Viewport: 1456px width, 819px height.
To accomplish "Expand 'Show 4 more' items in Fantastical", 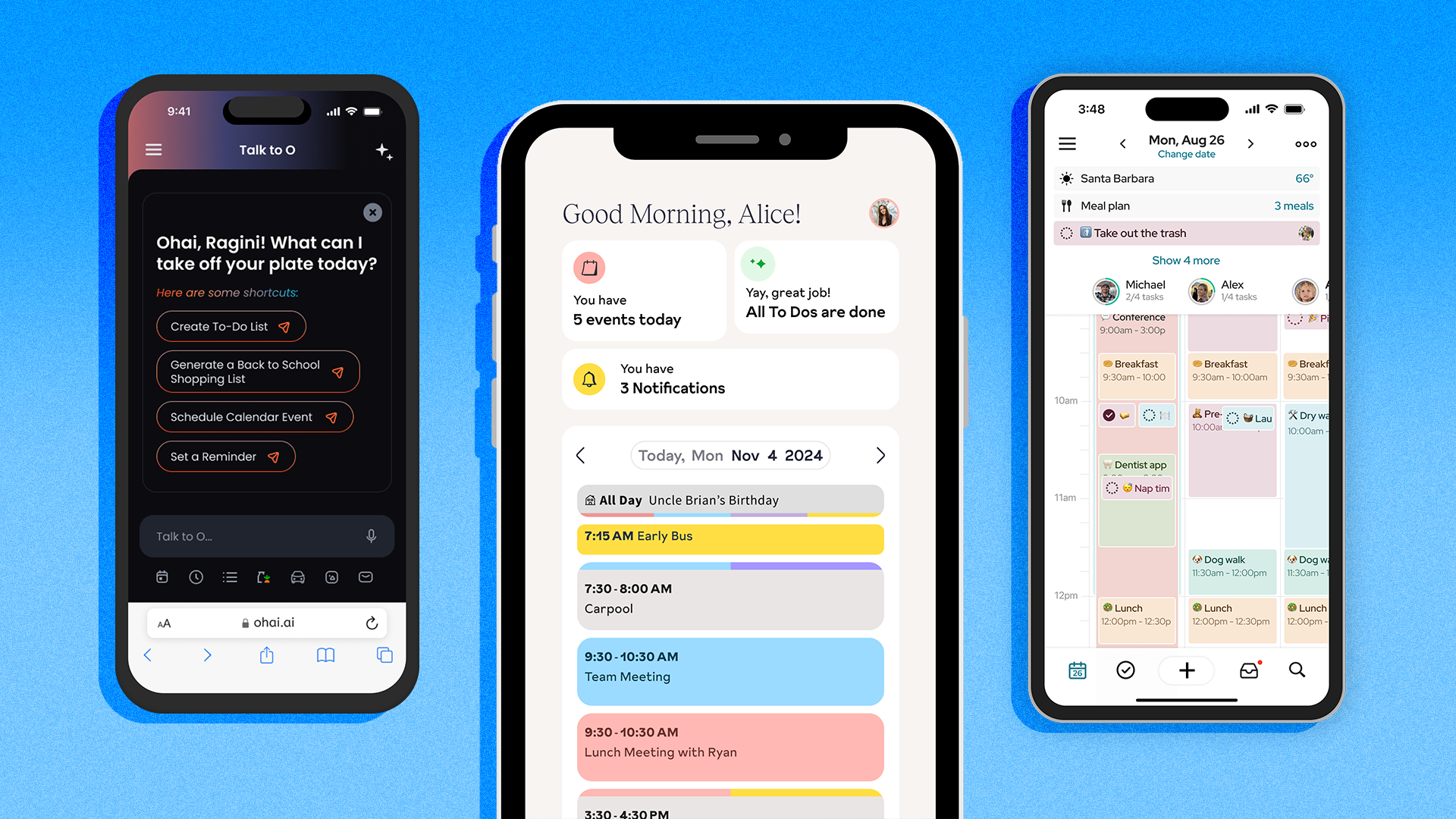I will tap(1187, 260).
